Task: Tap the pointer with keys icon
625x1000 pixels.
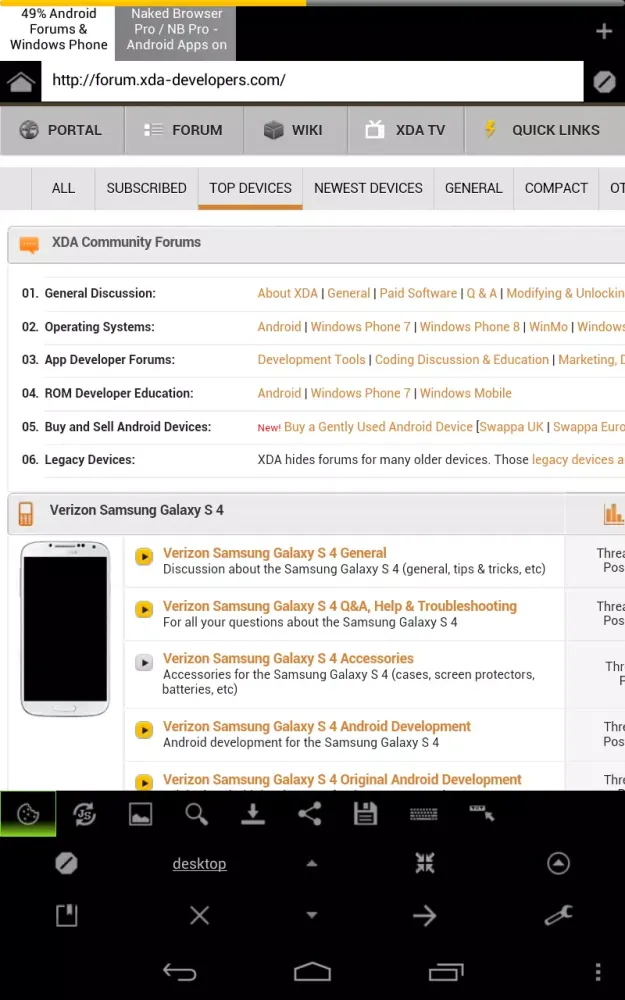Action: point(482,812)
